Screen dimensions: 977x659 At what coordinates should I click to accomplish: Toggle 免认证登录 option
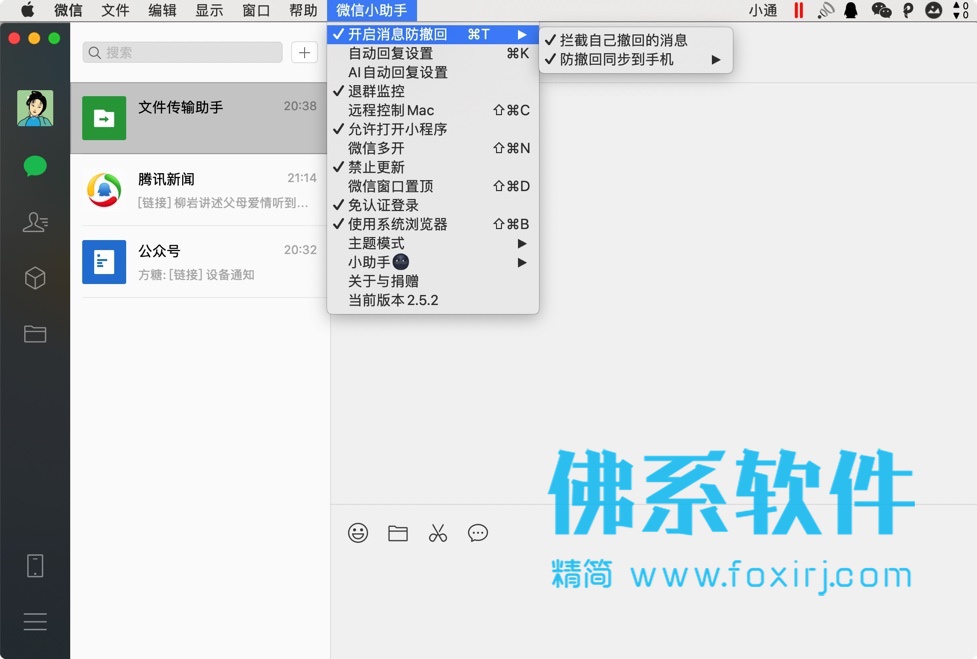click(432, 205)
